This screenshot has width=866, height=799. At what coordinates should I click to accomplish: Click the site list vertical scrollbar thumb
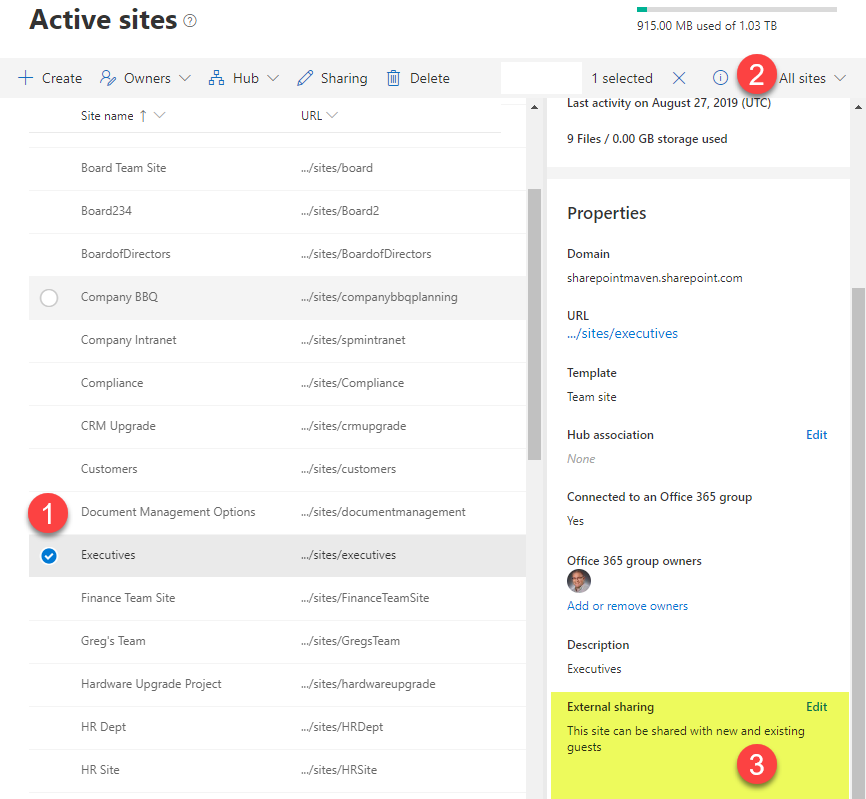tap(534, 324)
